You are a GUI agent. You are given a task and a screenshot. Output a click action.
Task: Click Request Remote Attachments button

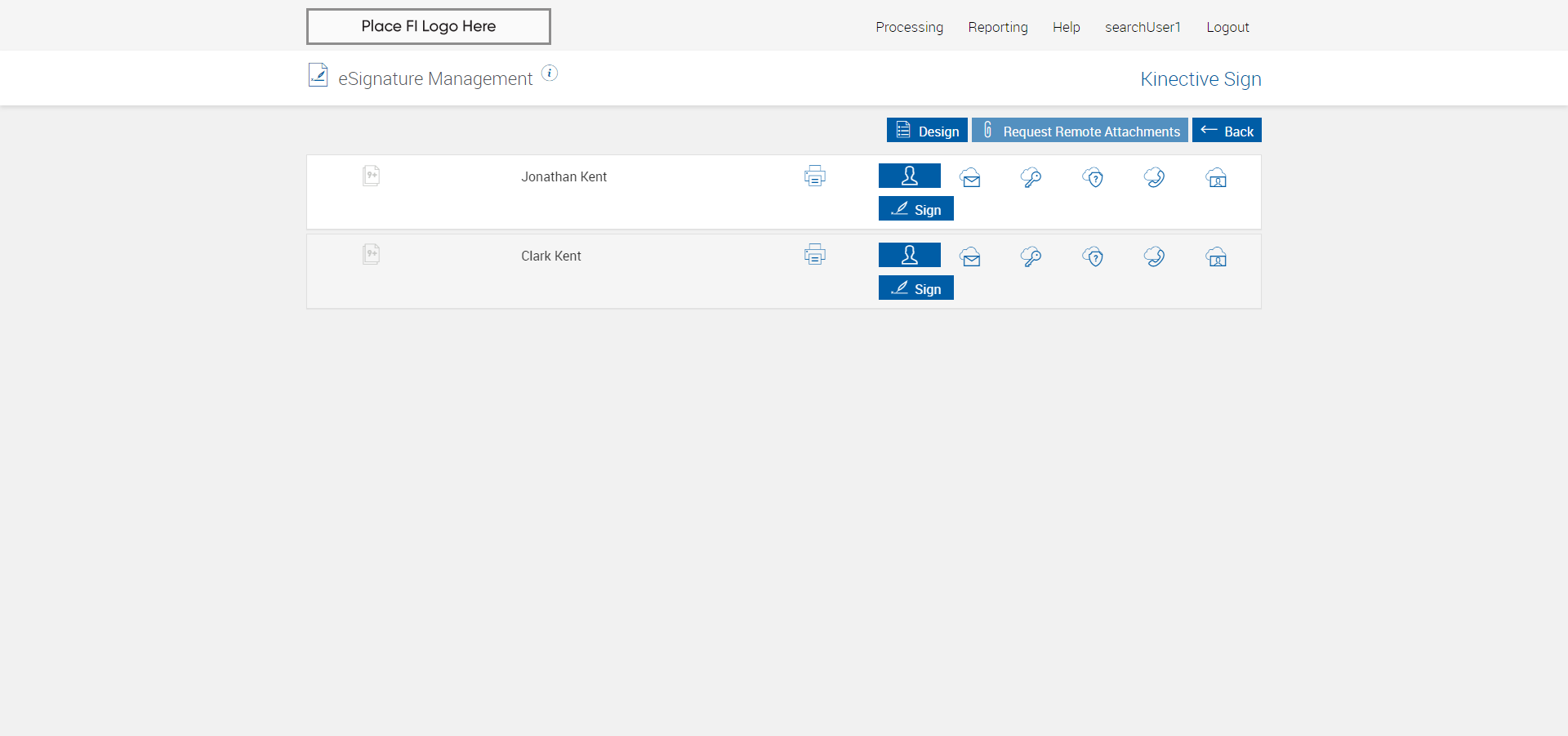click(1080, 131)
